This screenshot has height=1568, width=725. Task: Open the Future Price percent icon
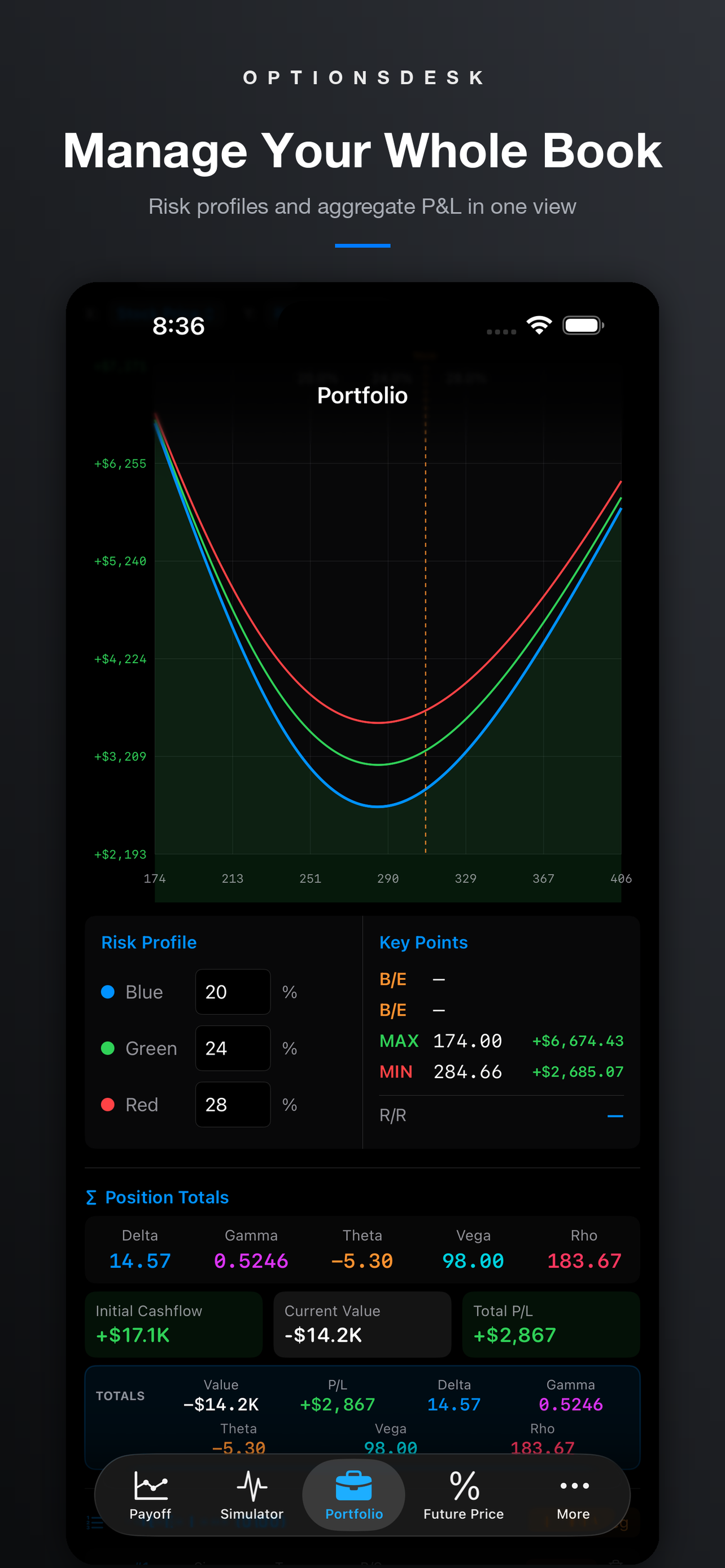pos(464,1486)
